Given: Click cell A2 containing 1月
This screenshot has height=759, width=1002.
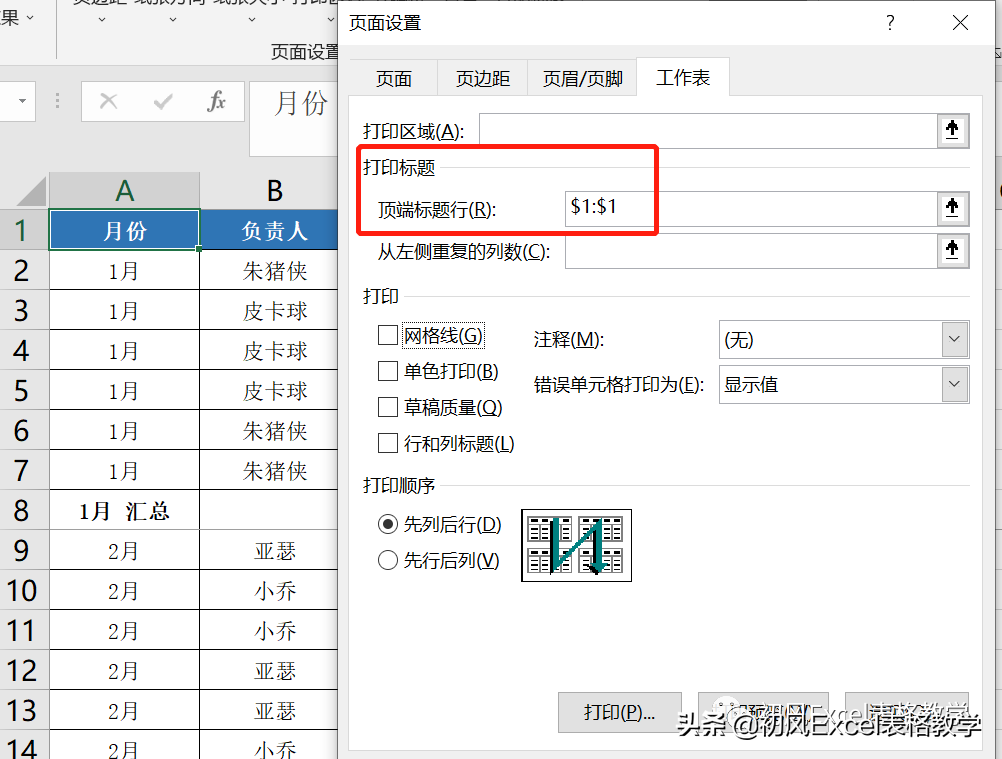Looking at the screenshot, I should point(125,270).
